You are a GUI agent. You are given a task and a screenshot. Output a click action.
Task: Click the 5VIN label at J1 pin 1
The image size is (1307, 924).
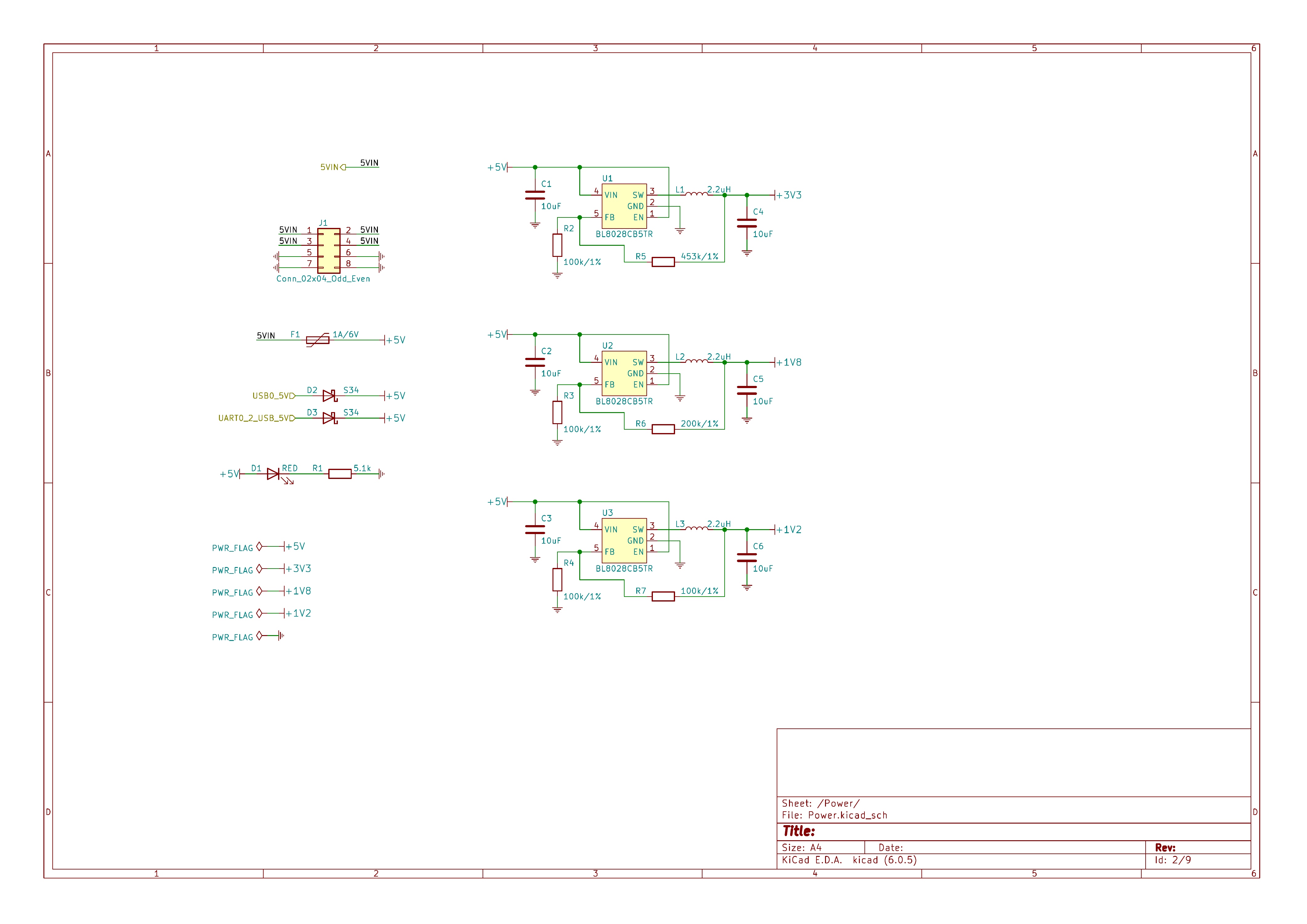[x=288, y=230]
